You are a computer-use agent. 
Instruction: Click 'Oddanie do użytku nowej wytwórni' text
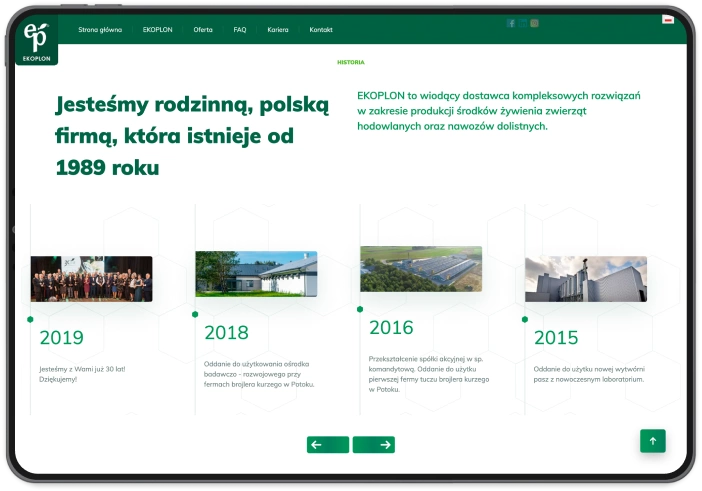click(x=589, y=374)
